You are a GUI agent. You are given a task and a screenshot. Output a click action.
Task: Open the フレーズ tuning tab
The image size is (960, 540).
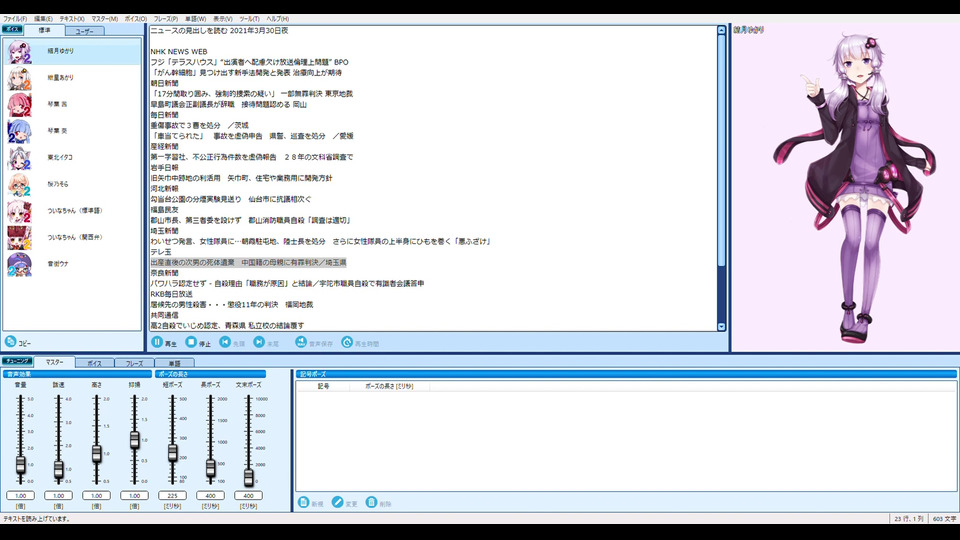click(x=135, y=363)
